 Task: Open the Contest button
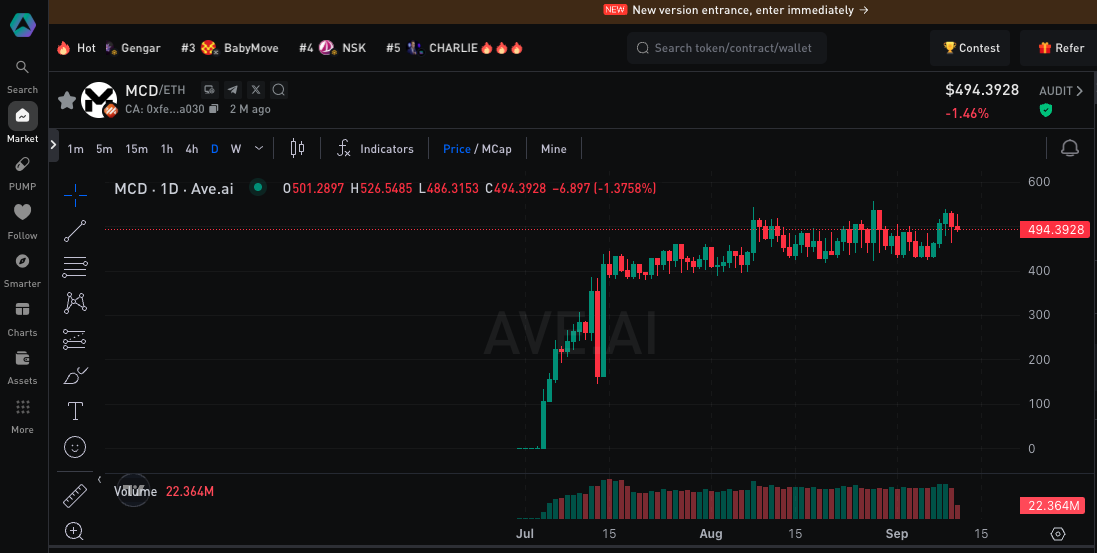click(970, 48)
